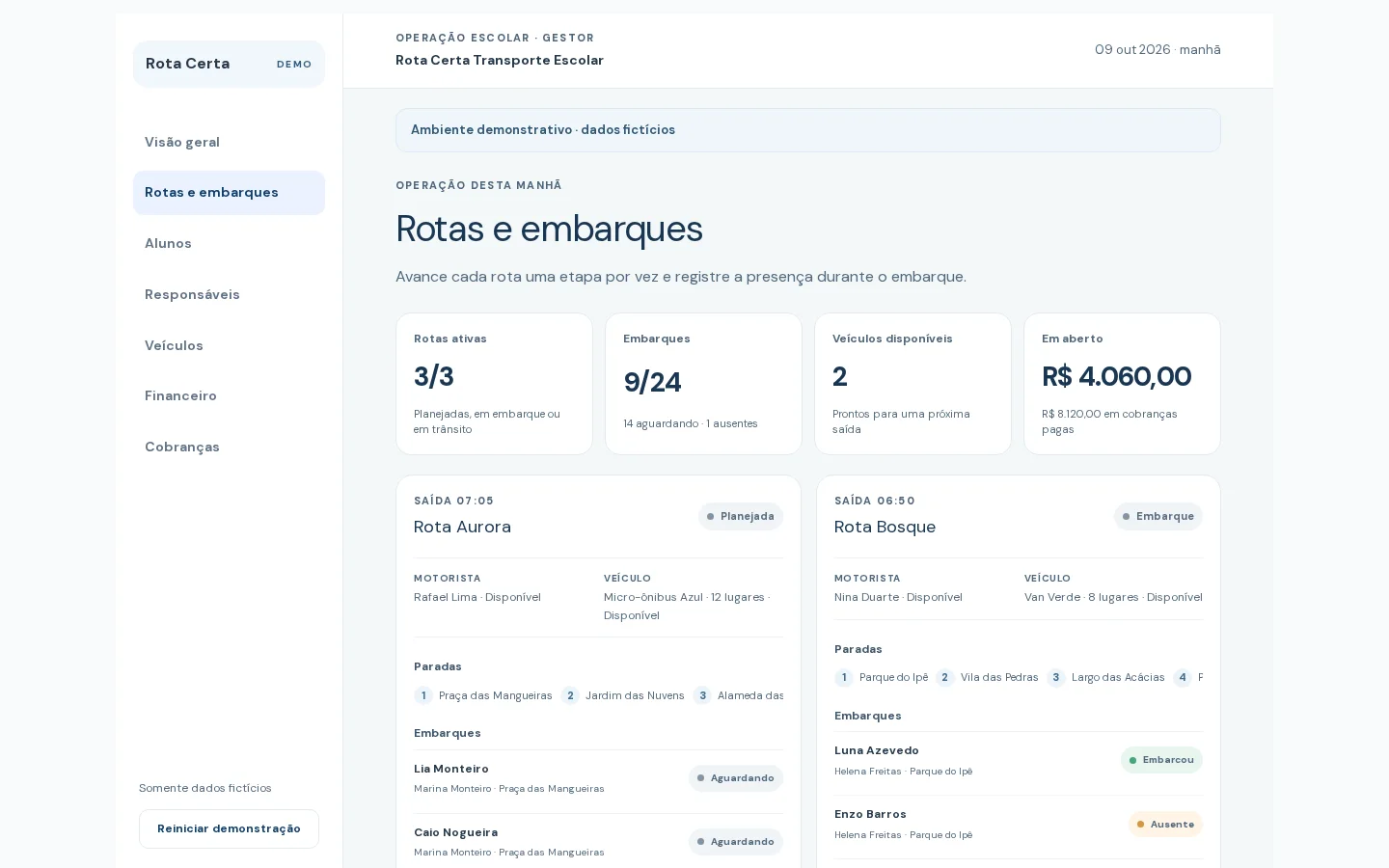1389x868 pixels.
Task: Click the SAÍDA 07:05 departure label
Action: [453, 501]
